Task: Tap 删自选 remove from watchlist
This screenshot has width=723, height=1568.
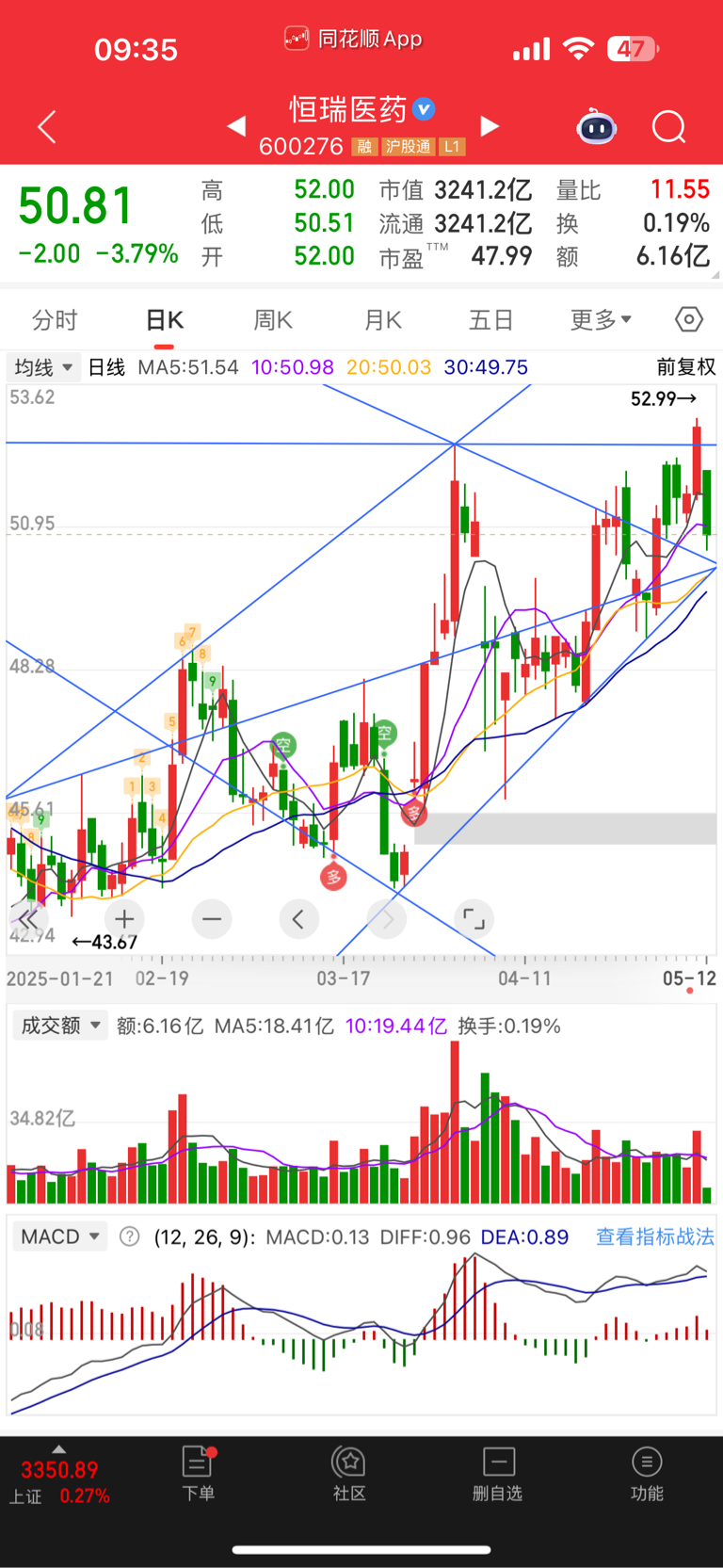Action: [x=497, y=1474]
